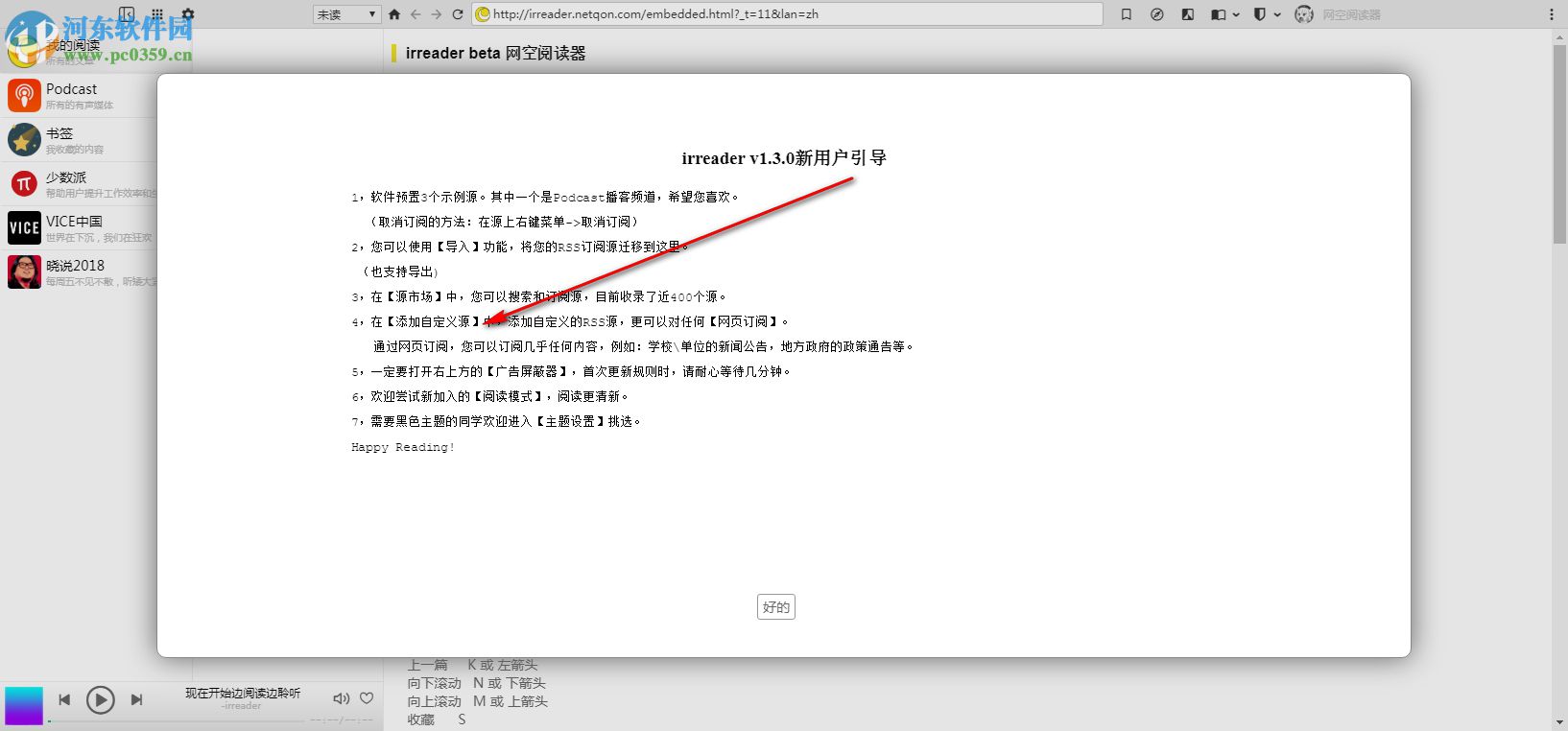The image size is (1568, 731).
Task: Expand the reading mode dropdown arrow
Action: click(x=1236, y=14)
